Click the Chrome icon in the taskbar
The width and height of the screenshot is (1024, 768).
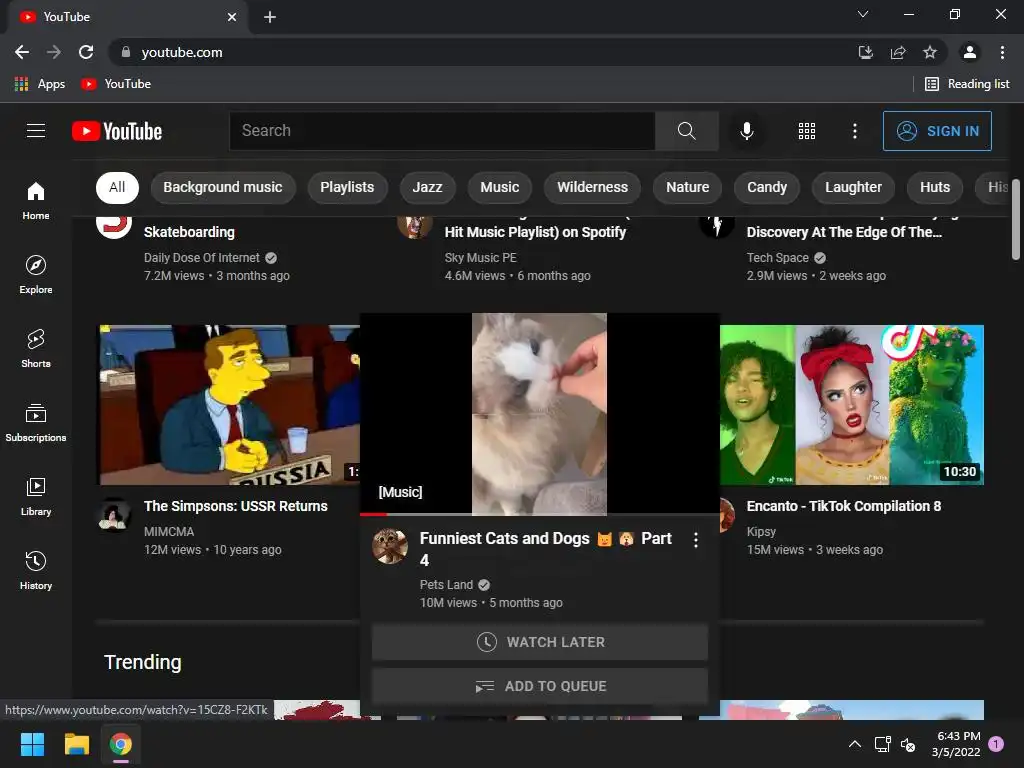point(120,744)
